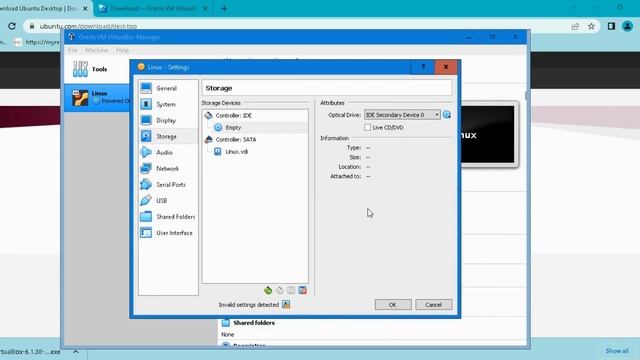This screenshot has height=360, width=640.
Task: Open the browser side panel icon
Action: pos(611,26)
